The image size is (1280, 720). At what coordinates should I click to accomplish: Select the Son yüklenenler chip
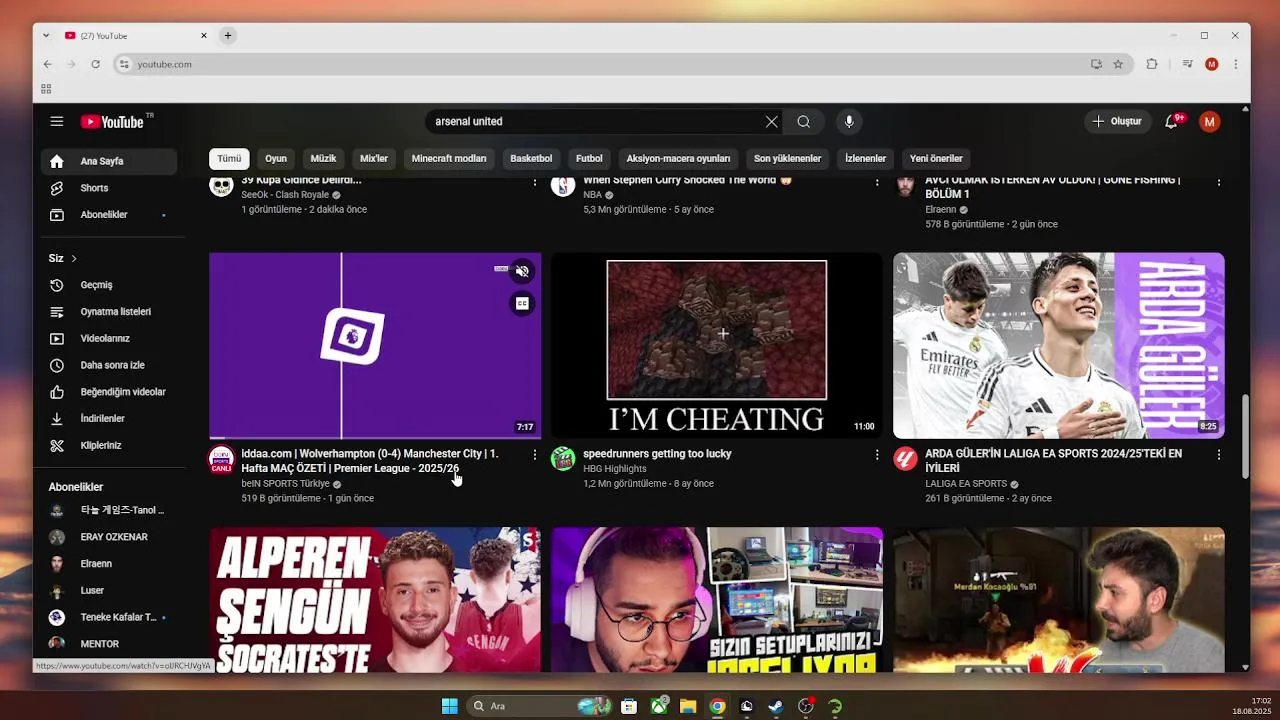(787, 158)
